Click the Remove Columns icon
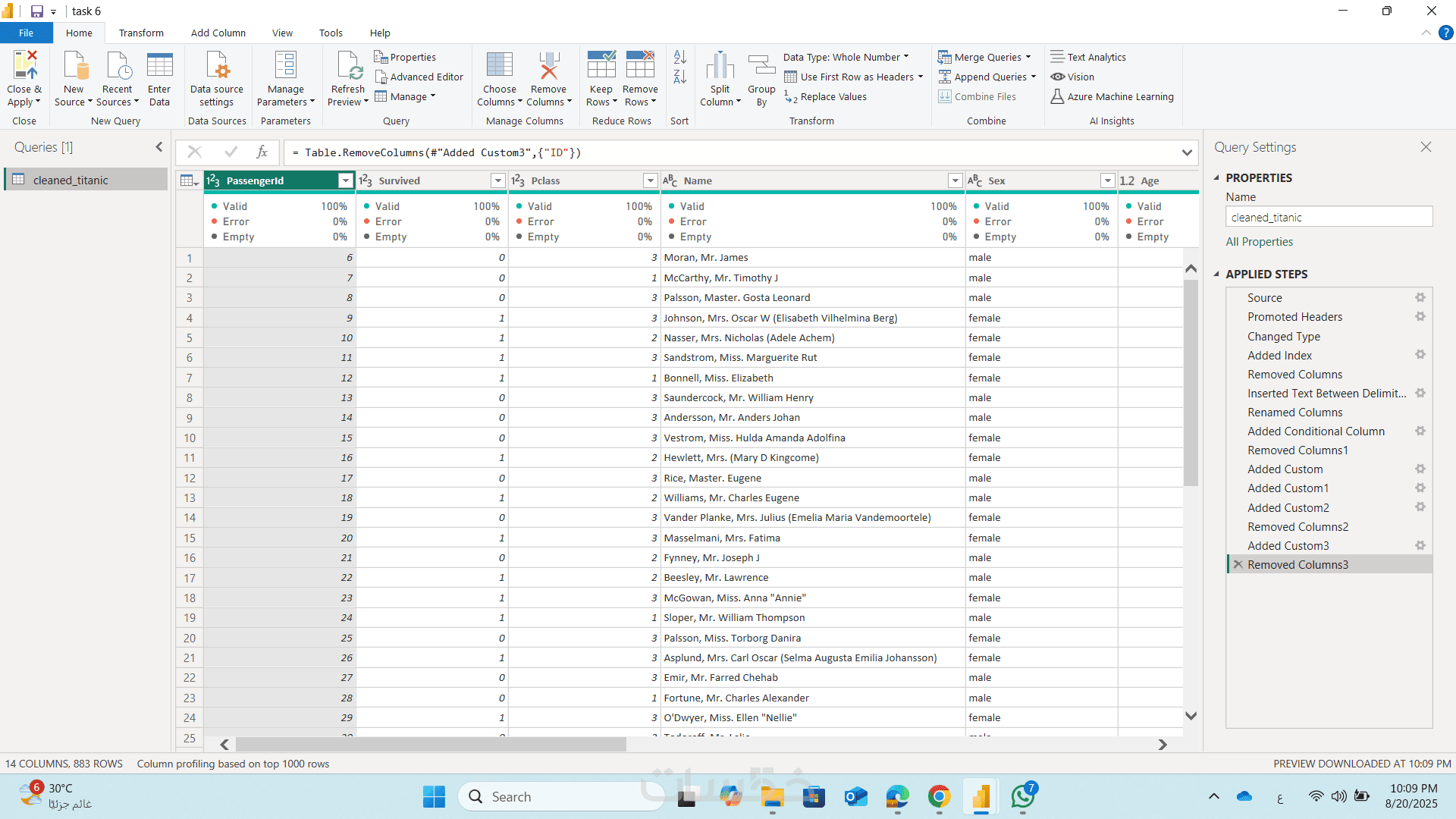 548,66
